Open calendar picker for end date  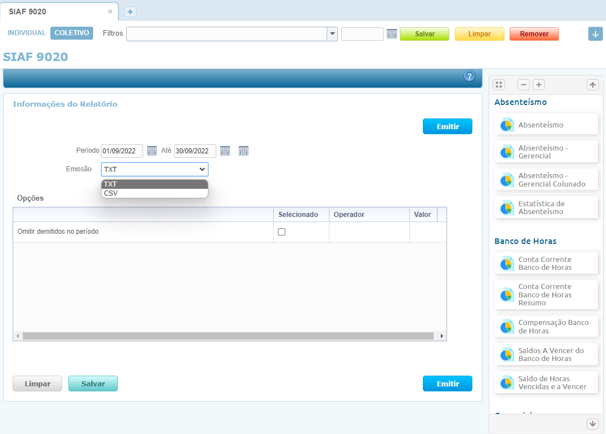(225, 151)
